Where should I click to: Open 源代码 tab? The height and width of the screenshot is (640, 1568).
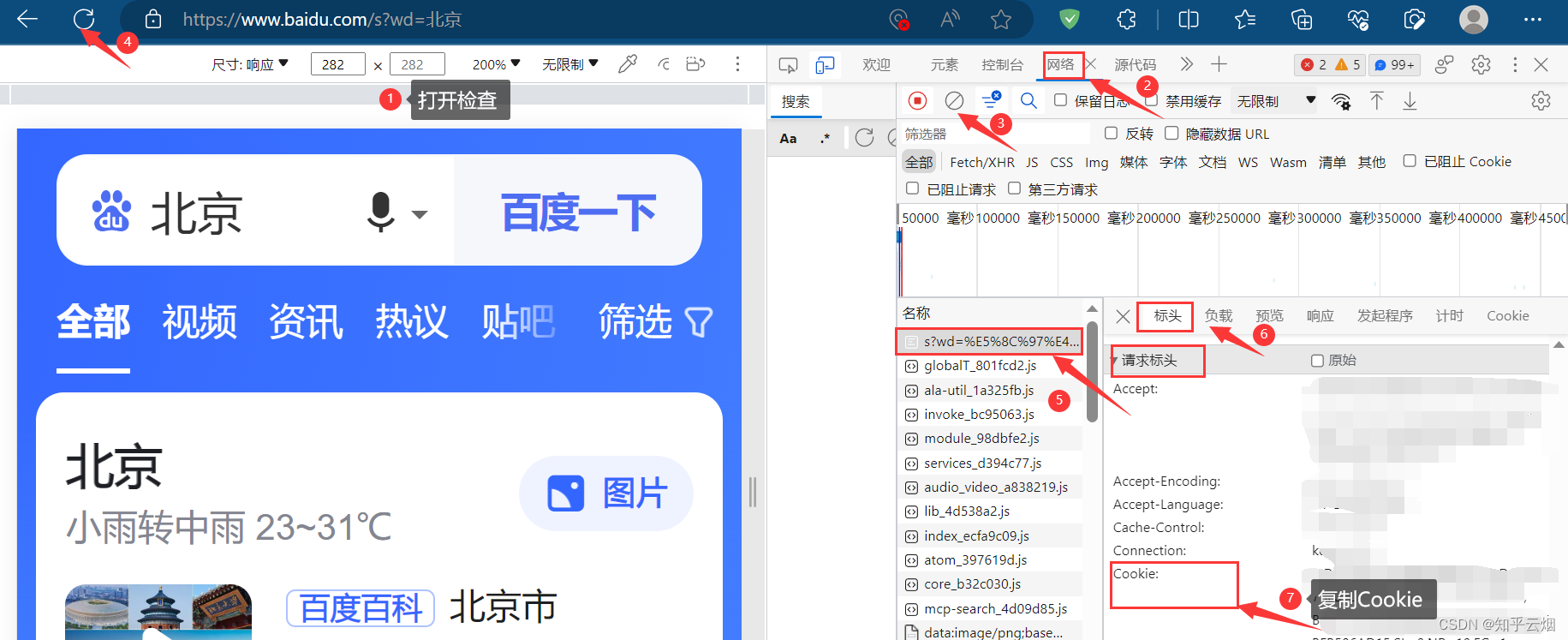(1135, 65)
